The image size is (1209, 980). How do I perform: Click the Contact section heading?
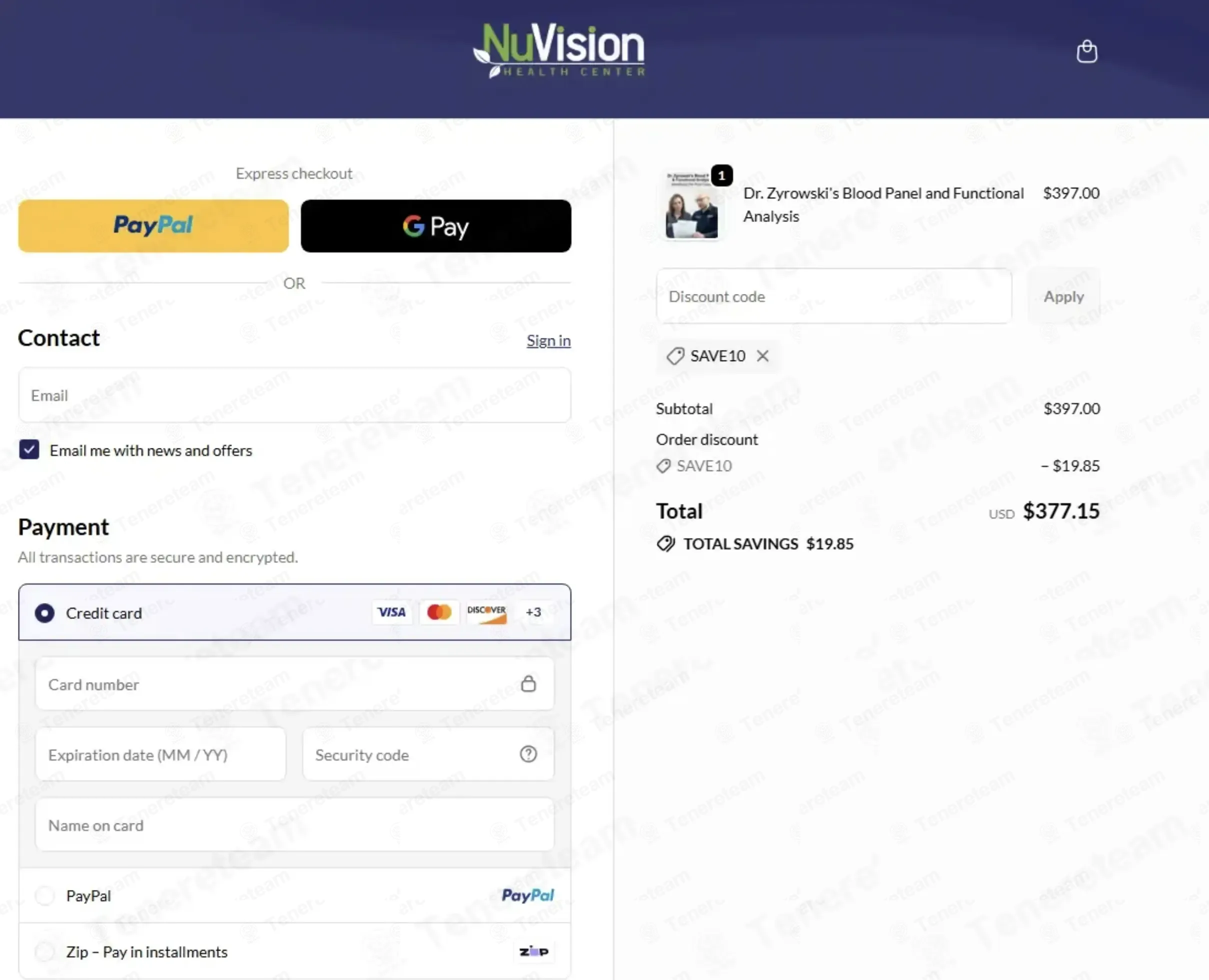[58, 337]
